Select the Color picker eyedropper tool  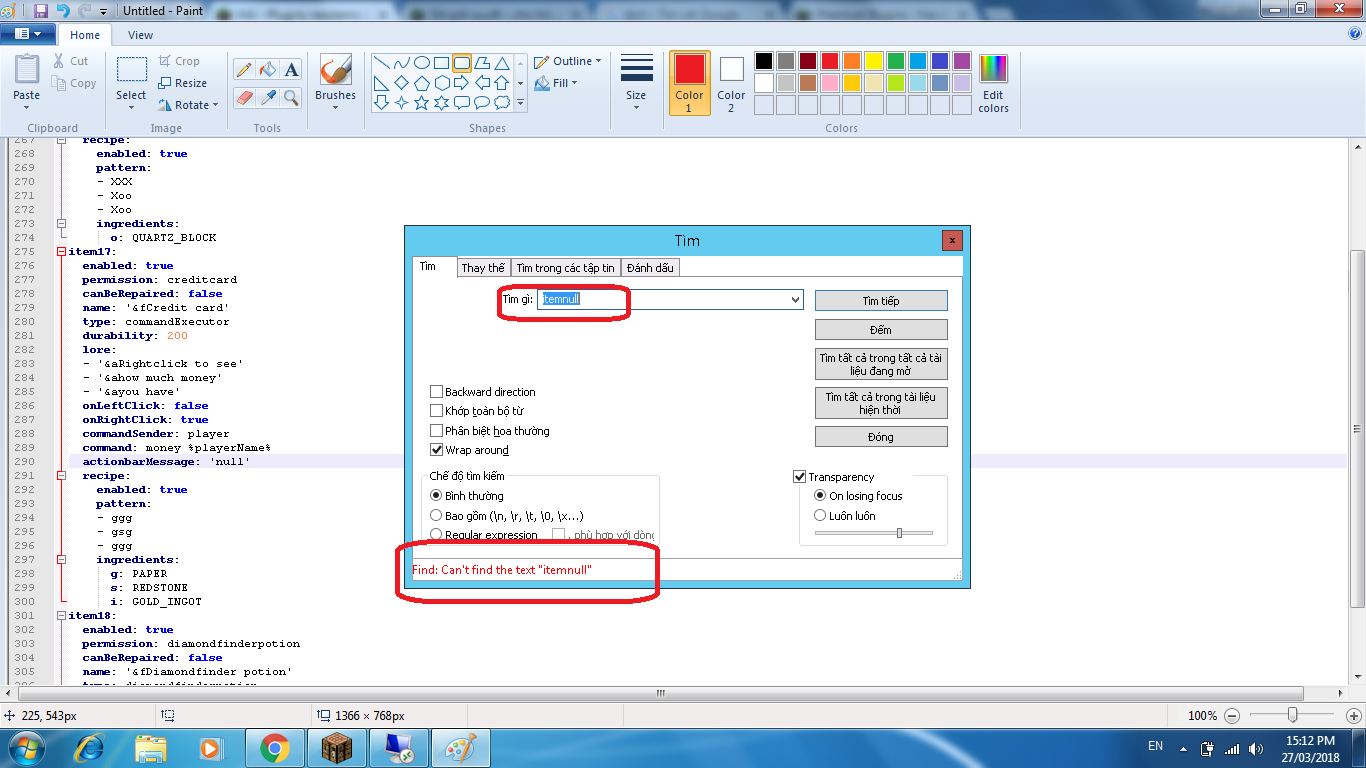pos(267,97)
